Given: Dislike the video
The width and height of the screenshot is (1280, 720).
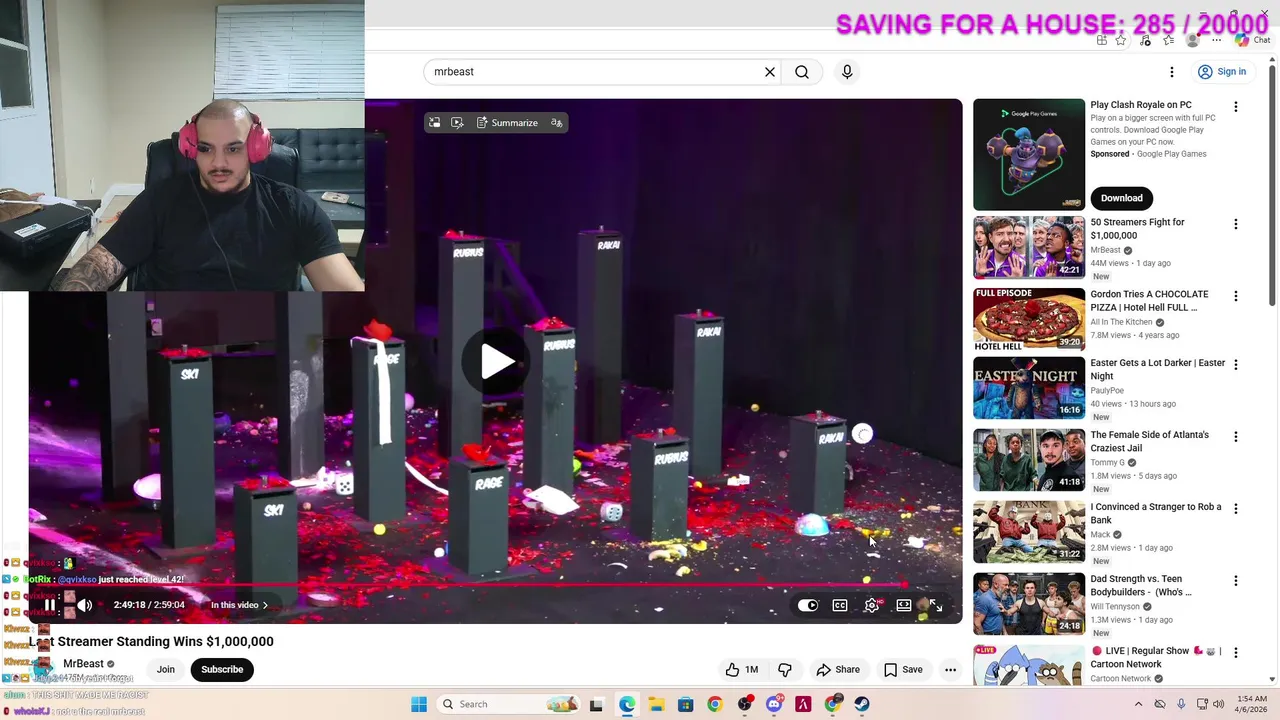Looking at the screenshot, I should point(785,670).
